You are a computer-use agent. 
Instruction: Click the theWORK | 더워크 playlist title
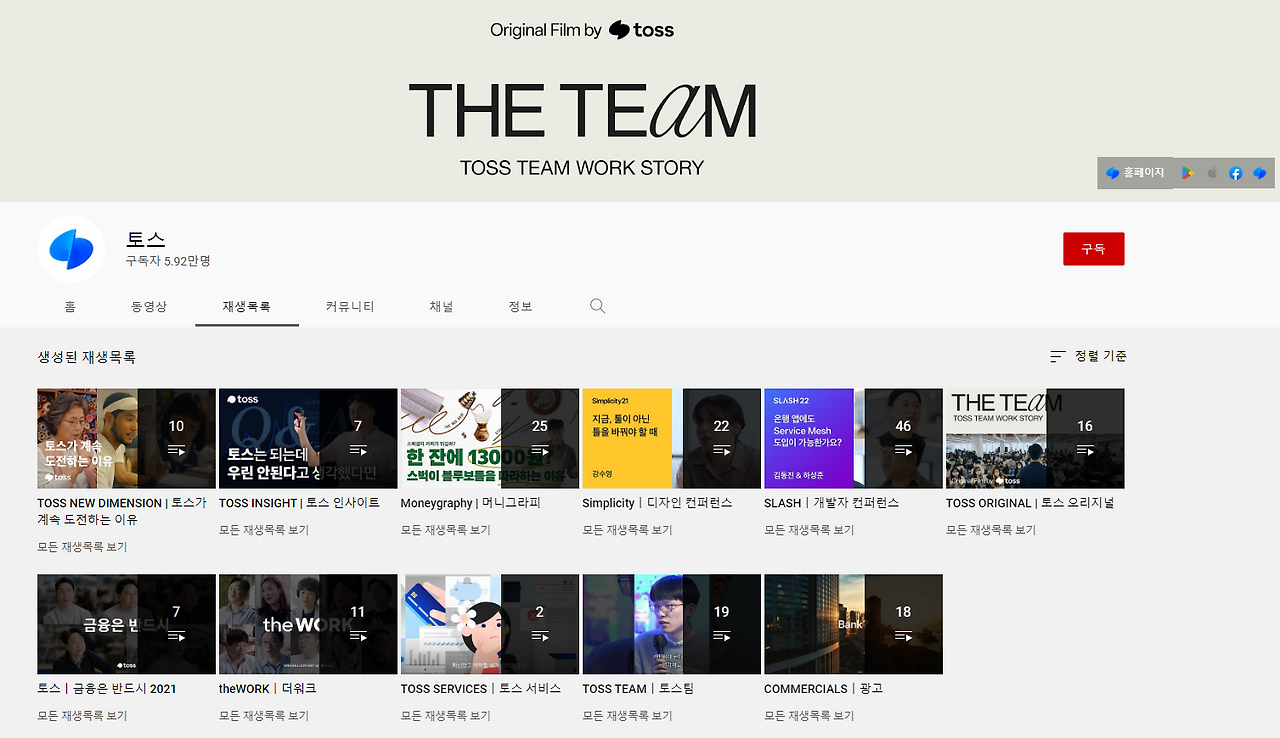pyautogui.click(x=268, y=689)
